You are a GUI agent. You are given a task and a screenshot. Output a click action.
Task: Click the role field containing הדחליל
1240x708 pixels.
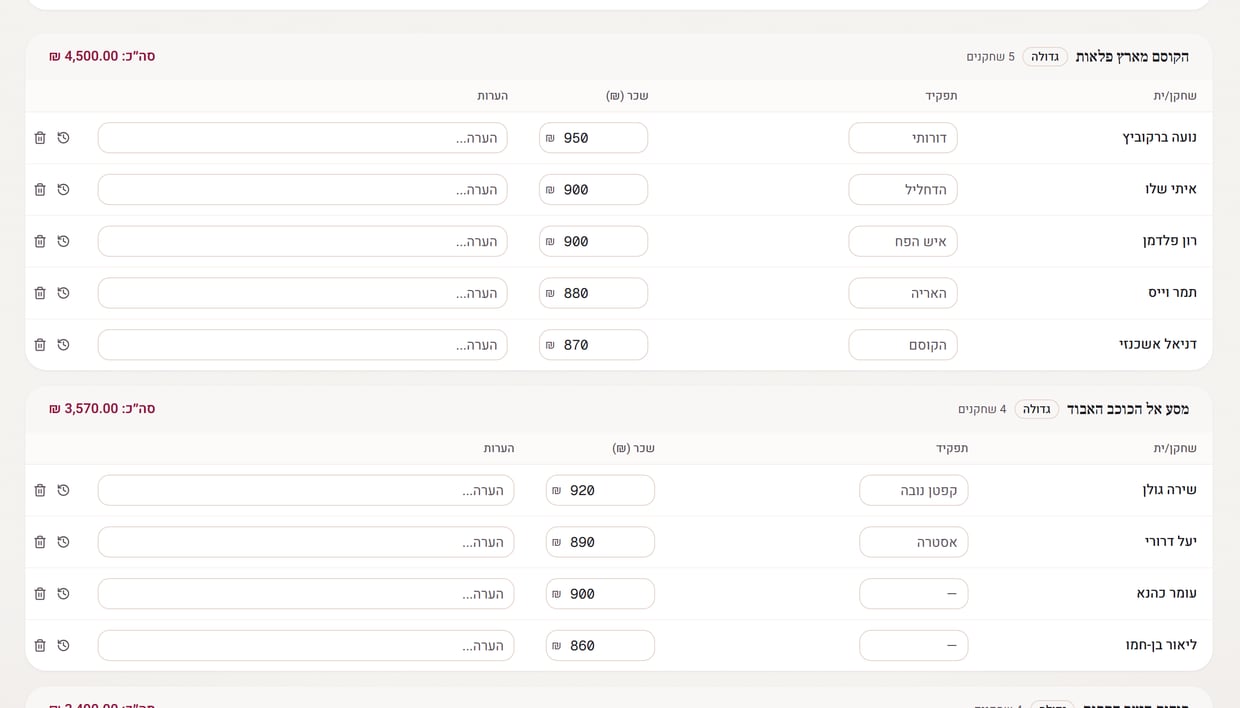pos(903,190)
